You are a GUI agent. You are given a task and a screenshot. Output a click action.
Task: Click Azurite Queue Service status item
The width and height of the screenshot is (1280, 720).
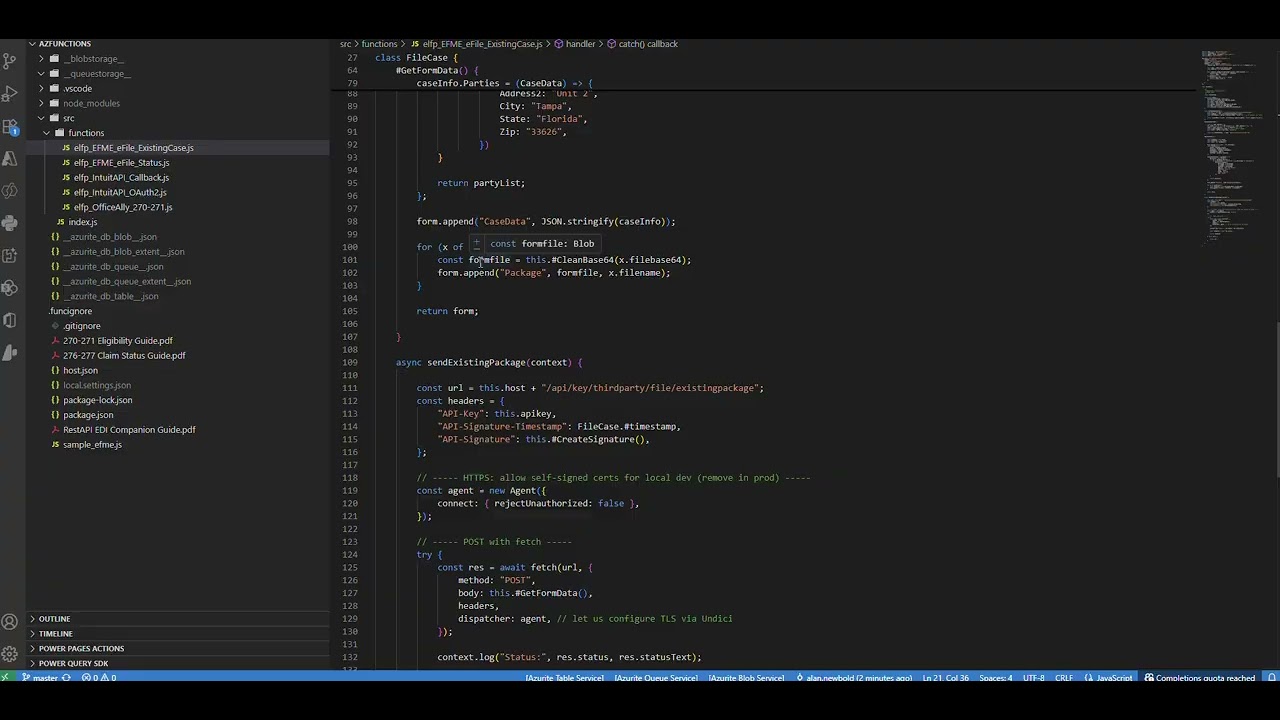(x=656, y=678)
